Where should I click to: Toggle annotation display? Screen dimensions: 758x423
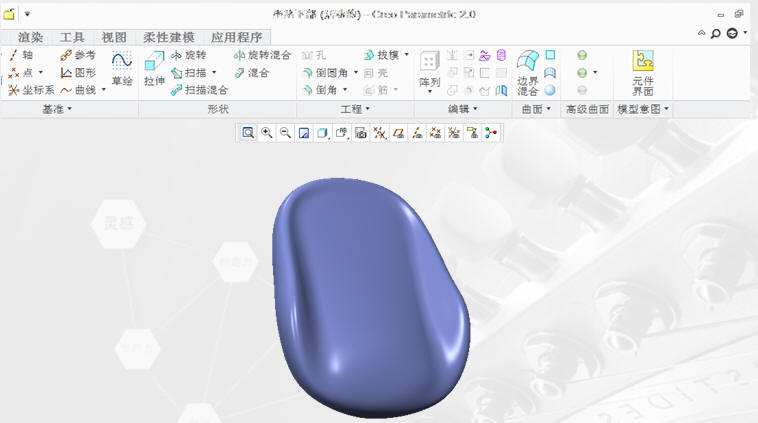[x=472, y=133]
